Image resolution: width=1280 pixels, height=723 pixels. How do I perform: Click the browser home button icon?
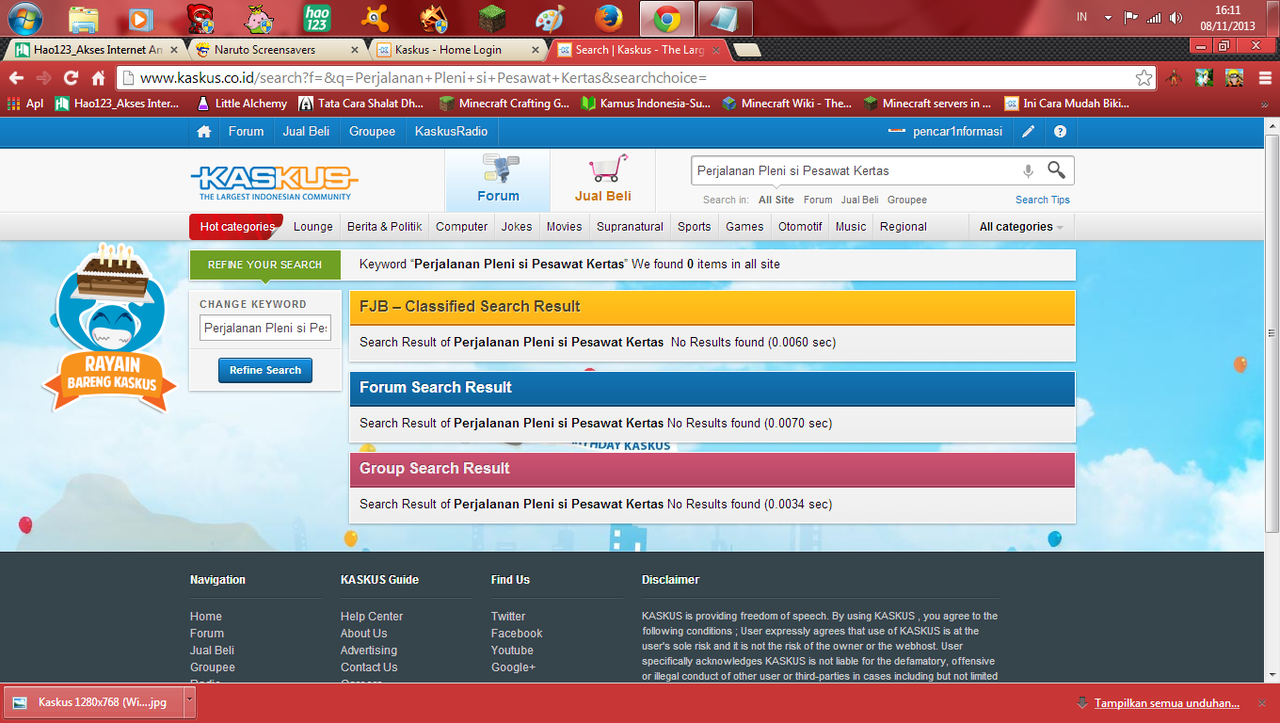point(98,78)
